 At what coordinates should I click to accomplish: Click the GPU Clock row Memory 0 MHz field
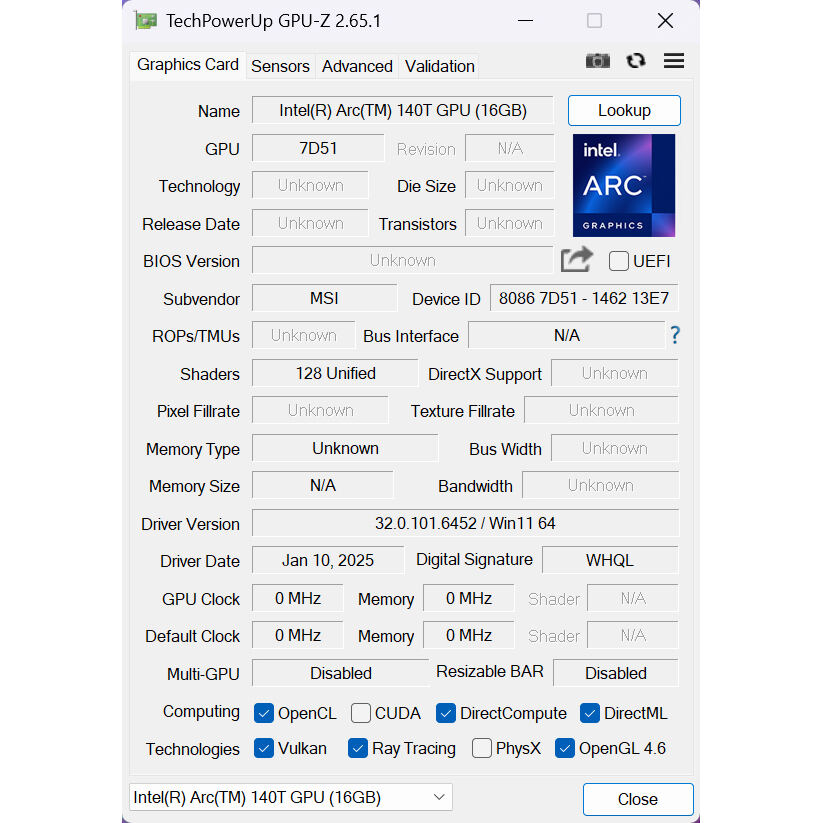pos(469,598)
